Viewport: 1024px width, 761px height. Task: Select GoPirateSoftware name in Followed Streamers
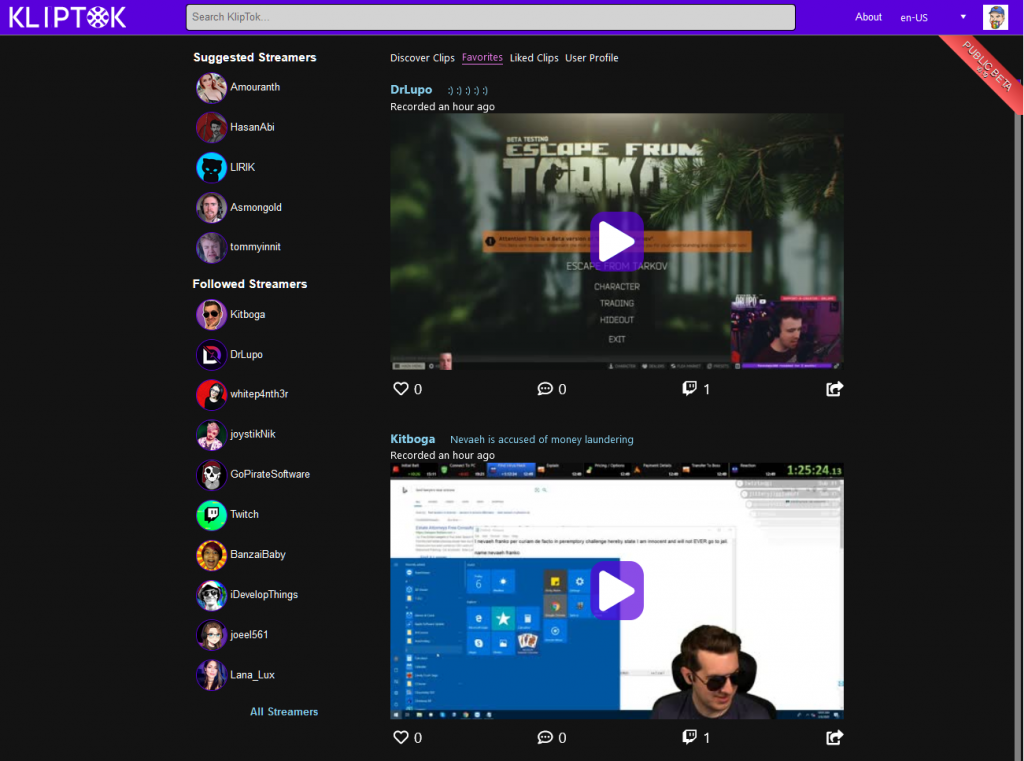coord(270,475)
